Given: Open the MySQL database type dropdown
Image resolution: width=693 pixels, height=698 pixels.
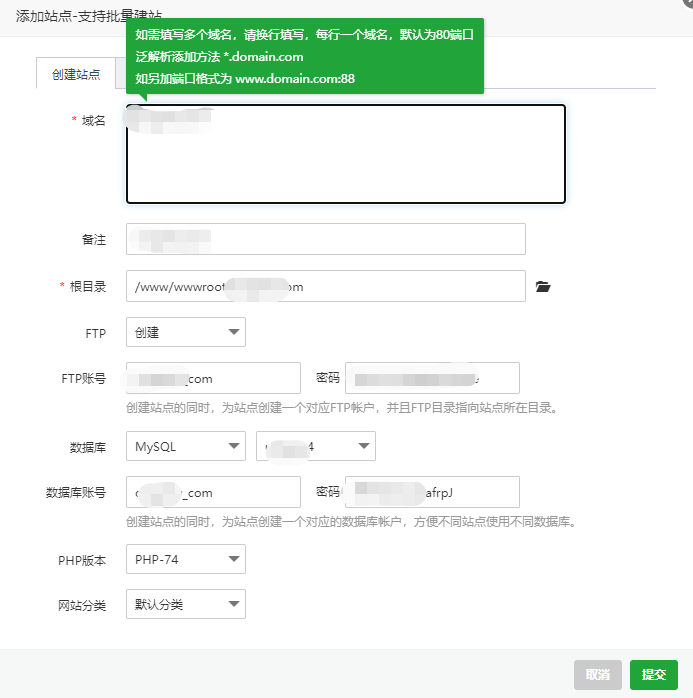Looking at the screenshot, I should (186, 446).
